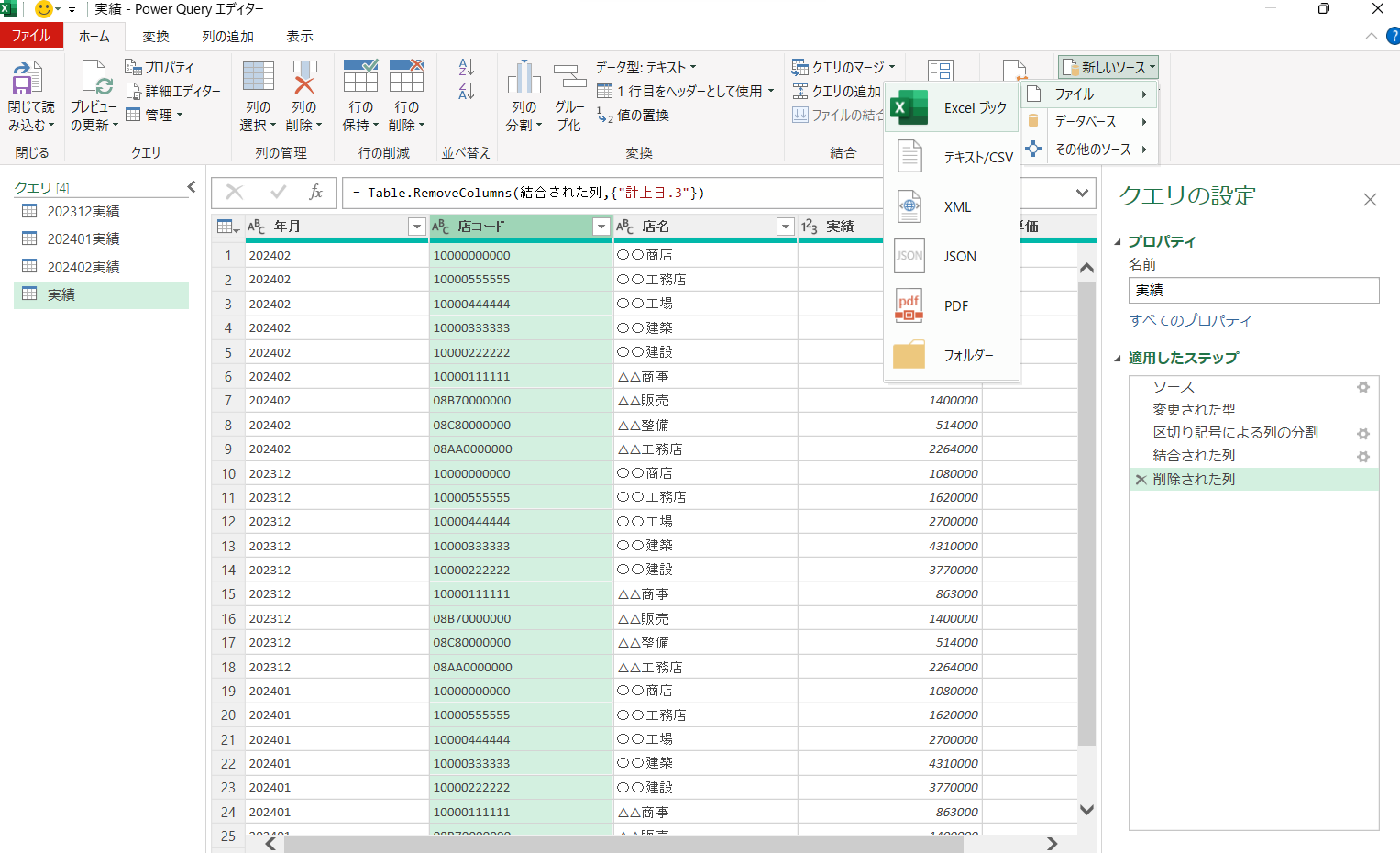Click the query name (名前) field
This screenshot has width=1400, height=853.
(x=1253, y=290)
